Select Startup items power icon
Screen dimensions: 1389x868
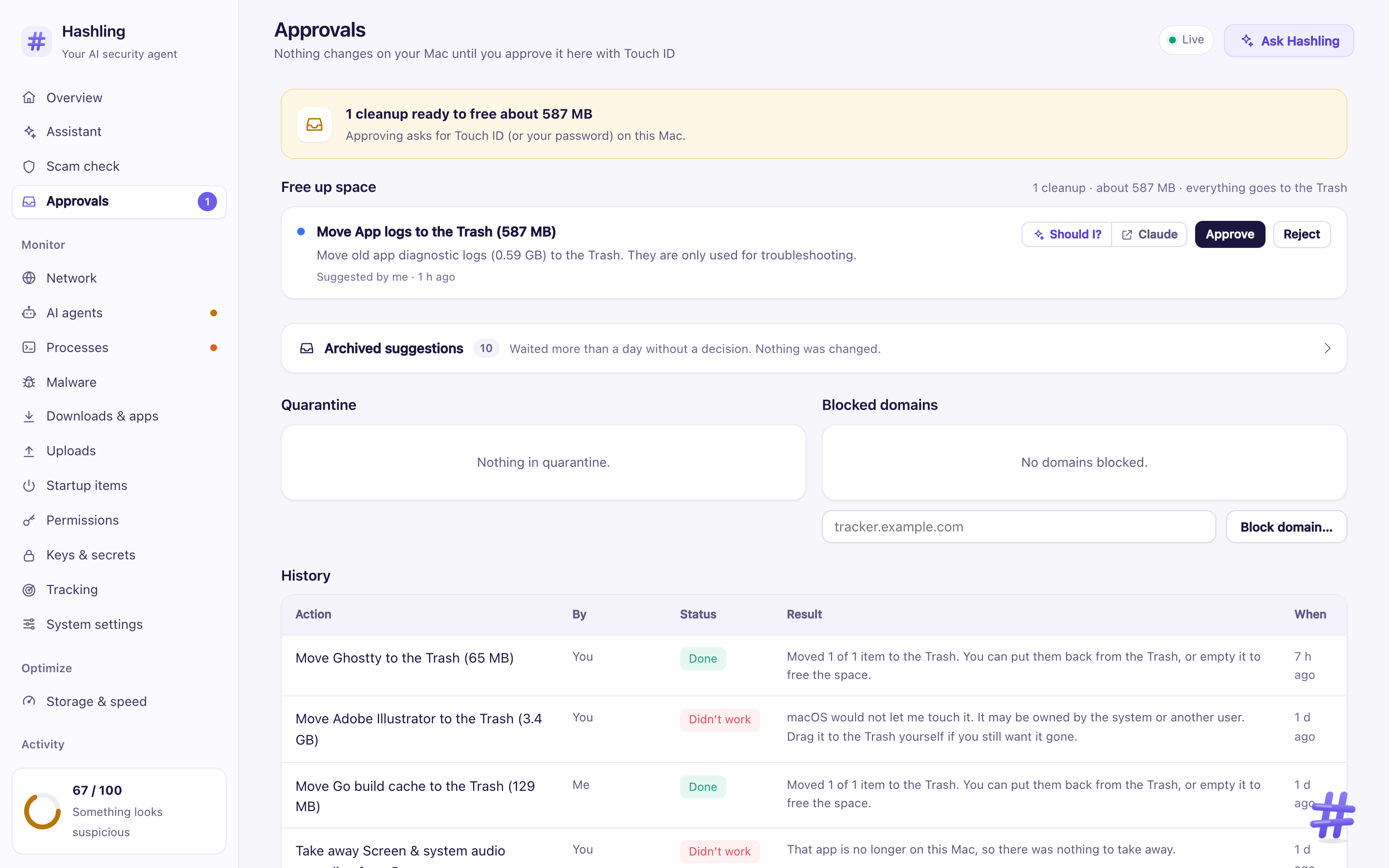[29, 486]
